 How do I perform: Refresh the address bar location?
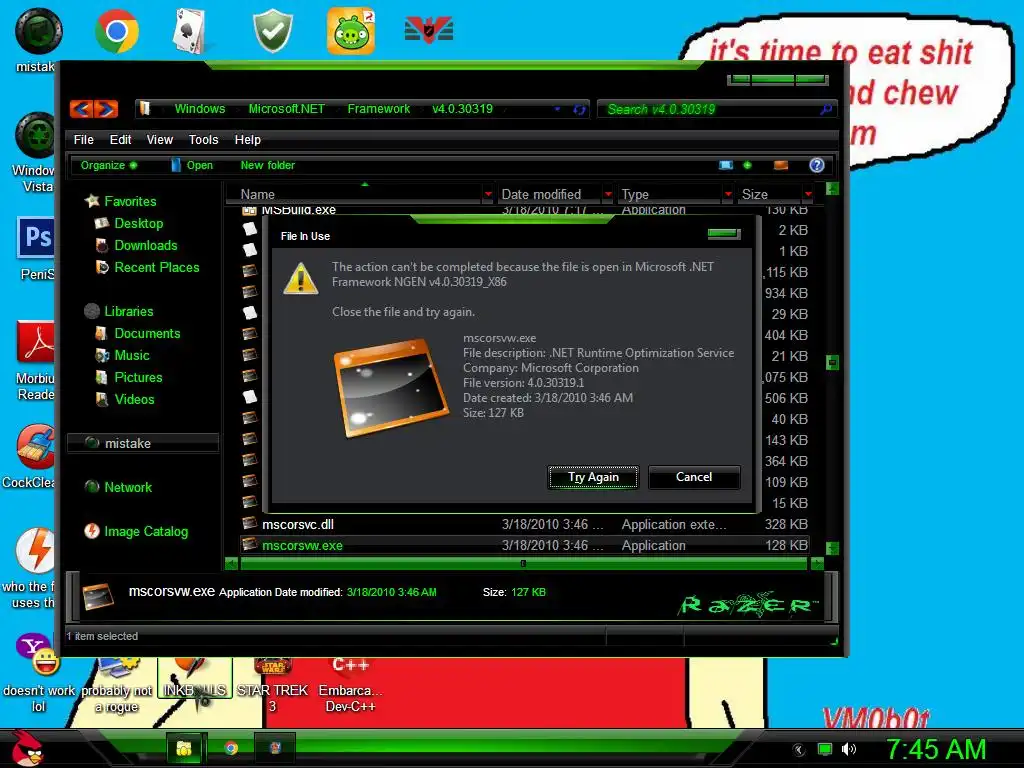click(579, 110)
